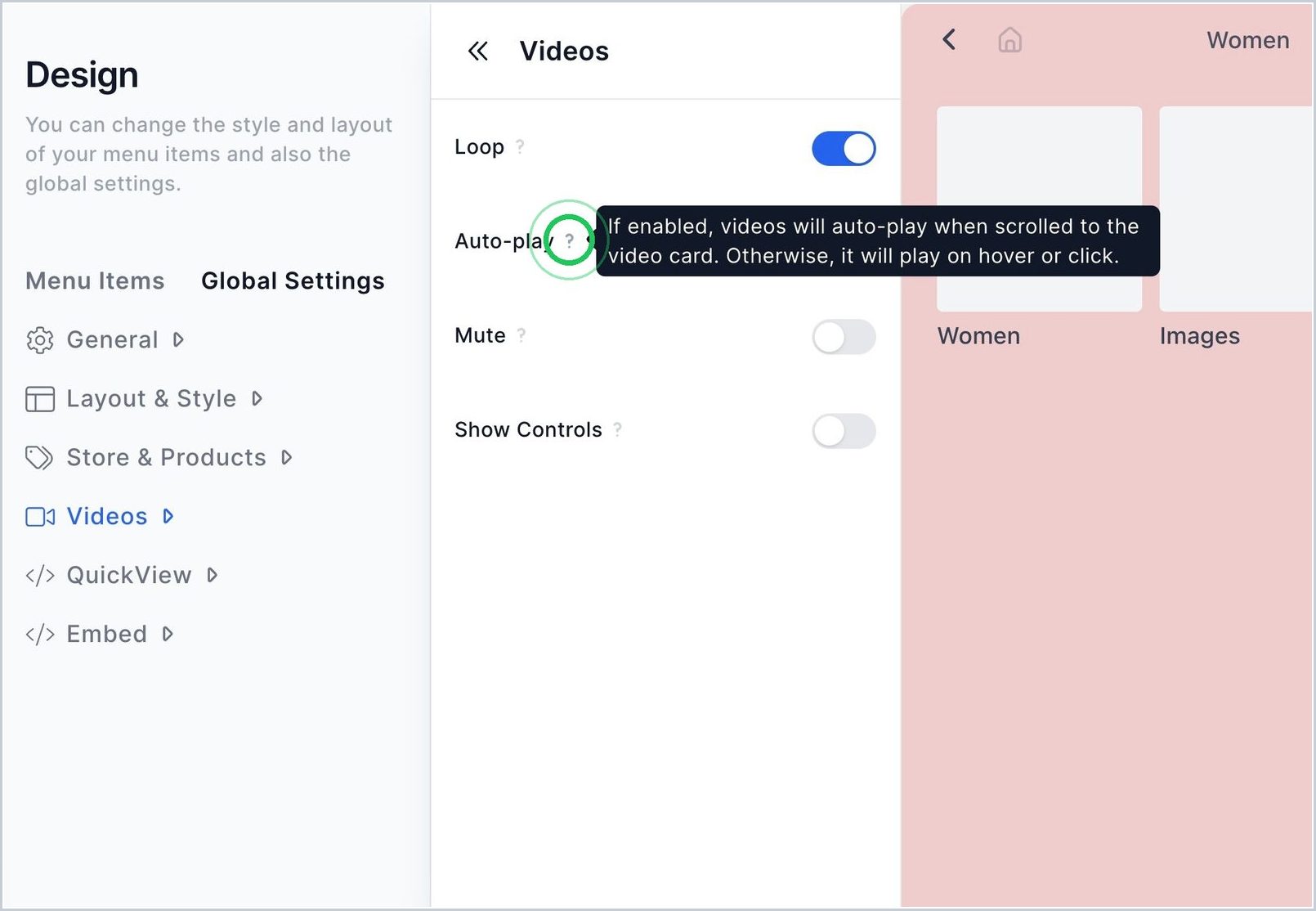
Task: Click the Mute setting label
Action: click(480, 335)
